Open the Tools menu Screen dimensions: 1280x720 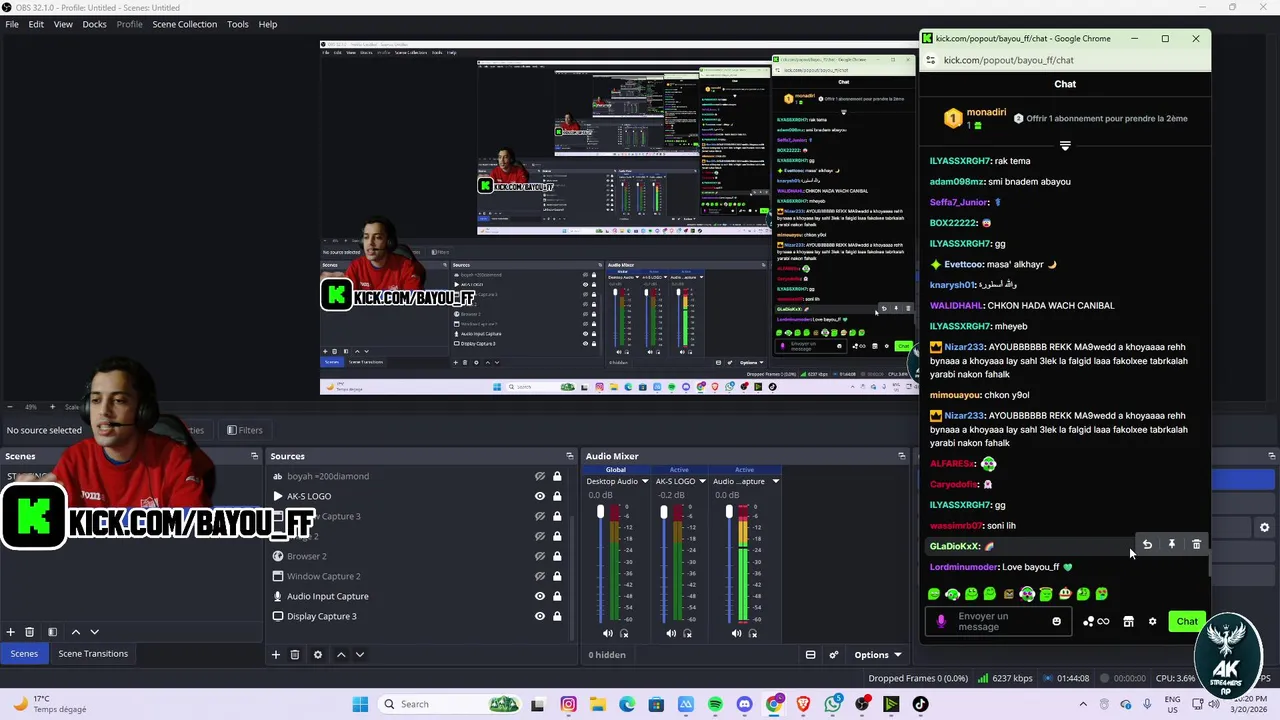[237, 24]
